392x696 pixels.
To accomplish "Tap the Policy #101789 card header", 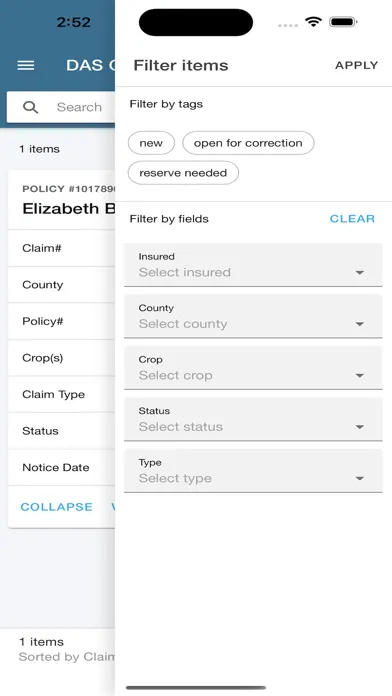I will click(x=61, y=201).
